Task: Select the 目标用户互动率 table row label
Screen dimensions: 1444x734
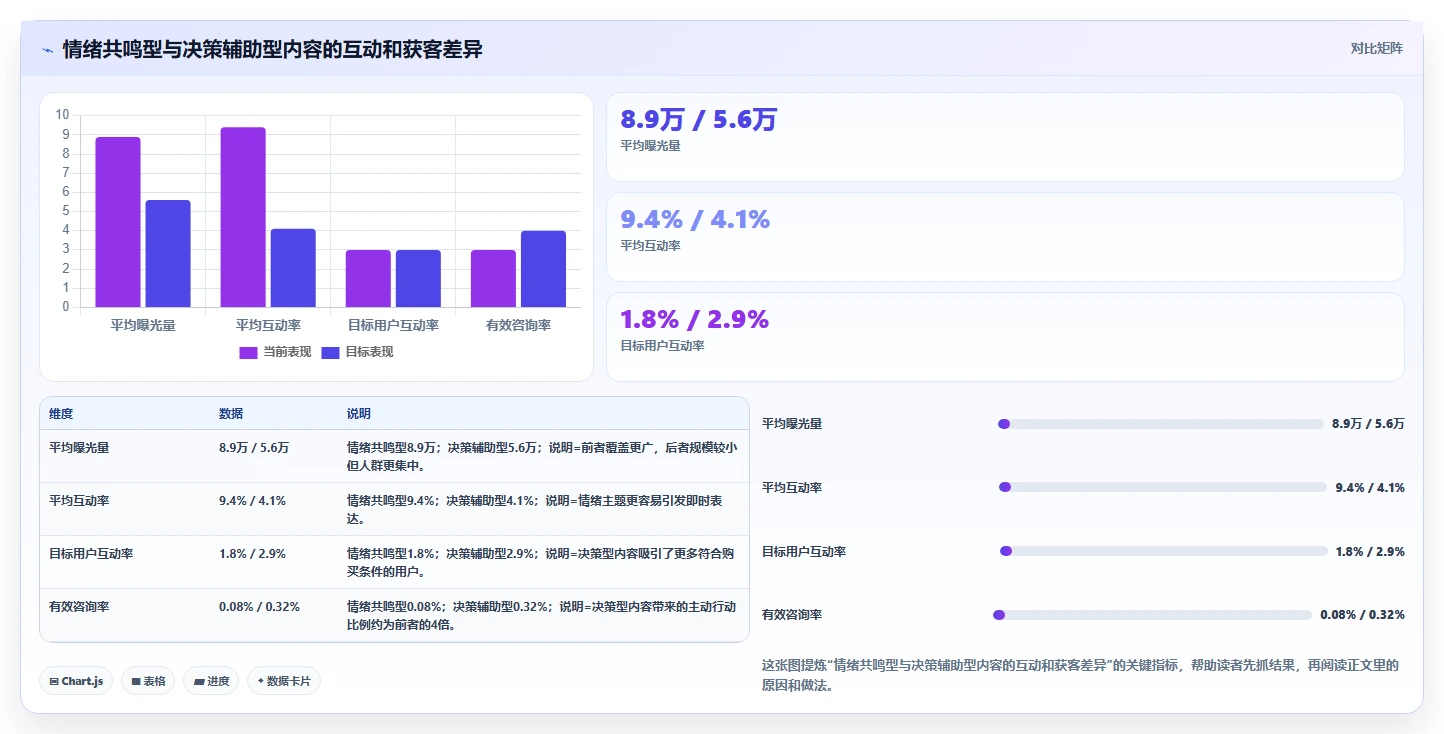Action: pyautogui.click(x=91, y=553)
